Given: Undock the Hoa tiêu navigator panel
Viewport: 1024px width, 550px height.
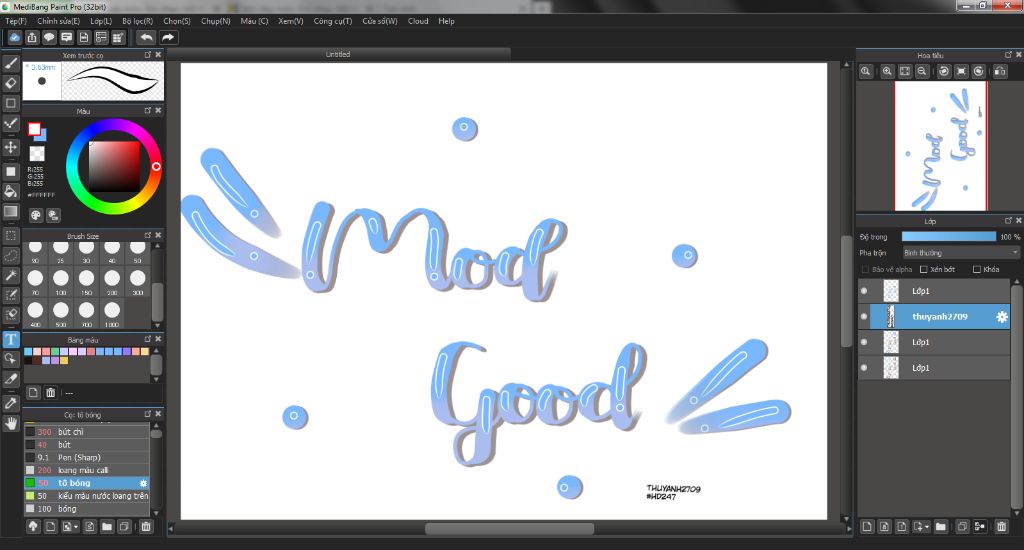Looking at the screenshot, I should click(1008, 55).
